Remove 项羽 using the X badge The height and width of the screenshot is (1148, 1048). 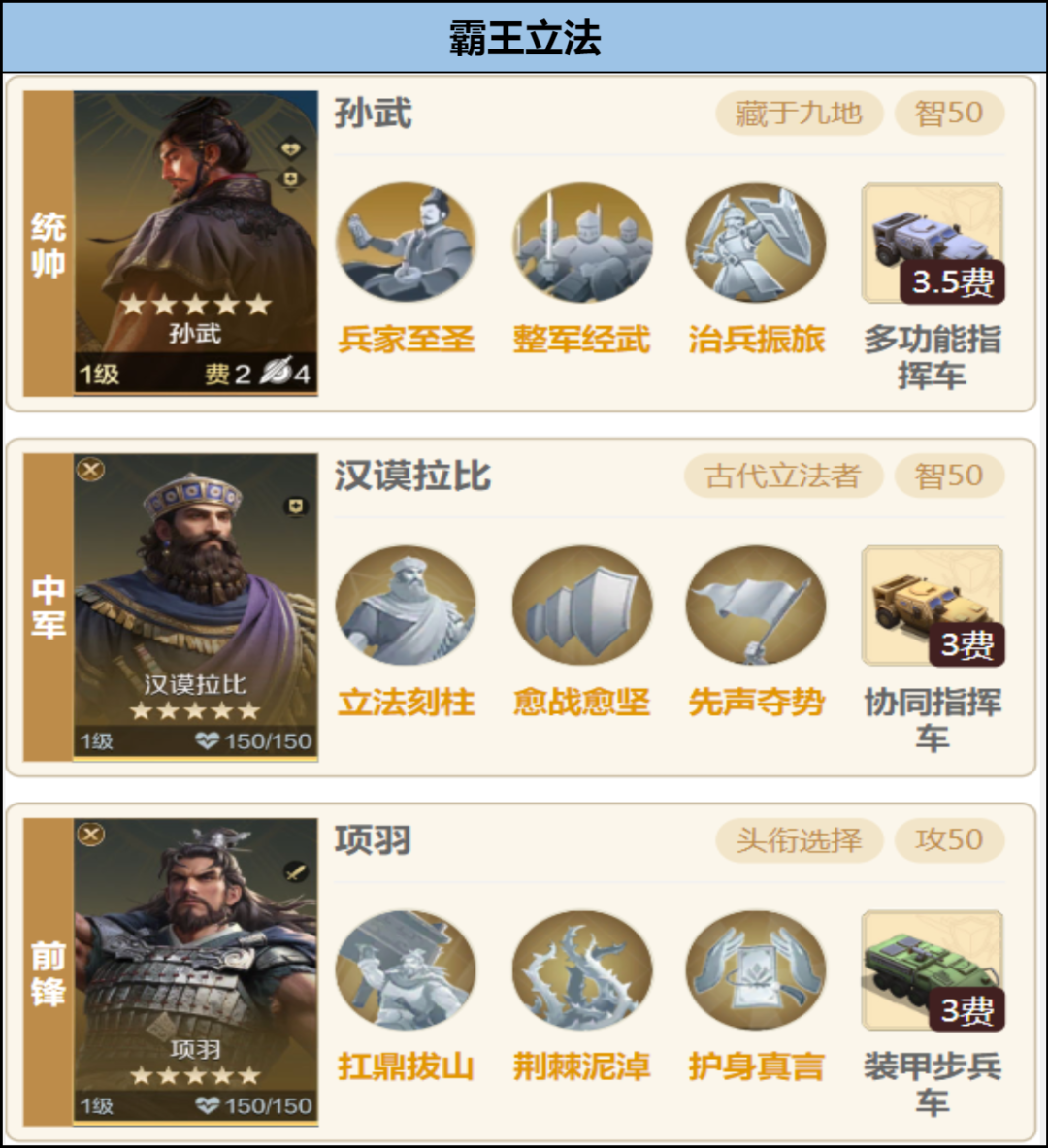point(91,834)
